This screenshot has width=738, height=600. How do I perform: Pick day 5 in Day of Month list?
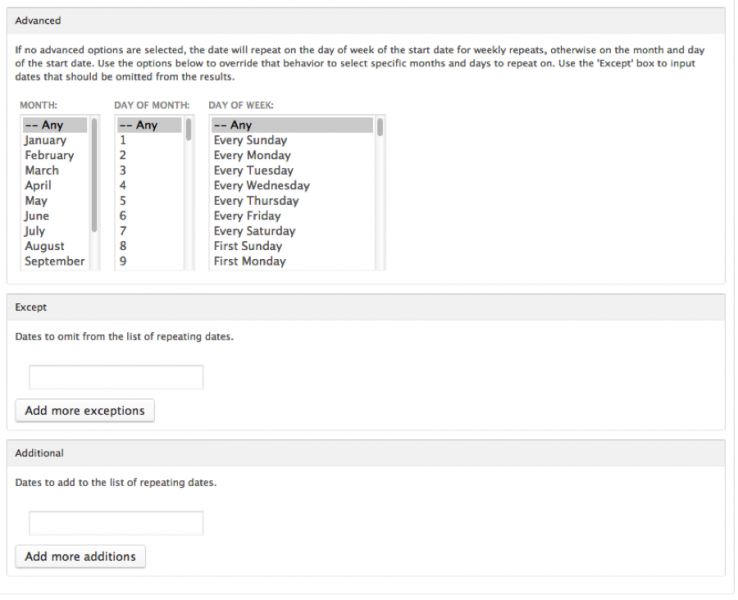pos(123,201)
